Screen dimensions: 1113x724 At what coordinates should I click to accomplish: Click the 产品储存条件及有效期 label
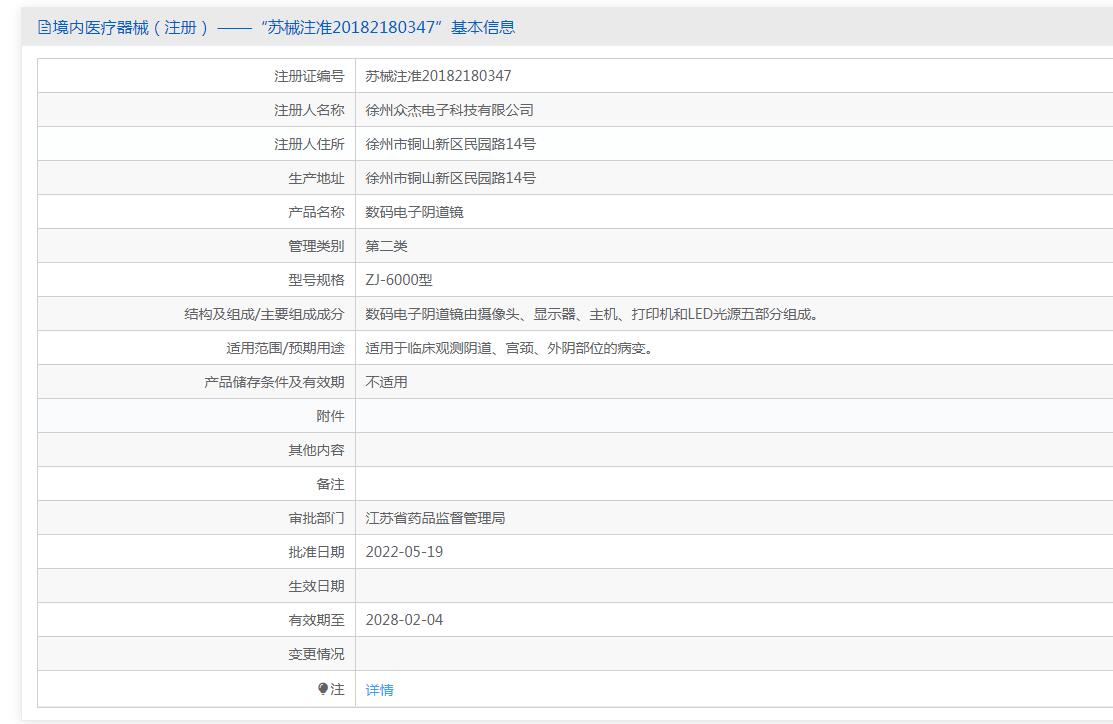(274, 383)
